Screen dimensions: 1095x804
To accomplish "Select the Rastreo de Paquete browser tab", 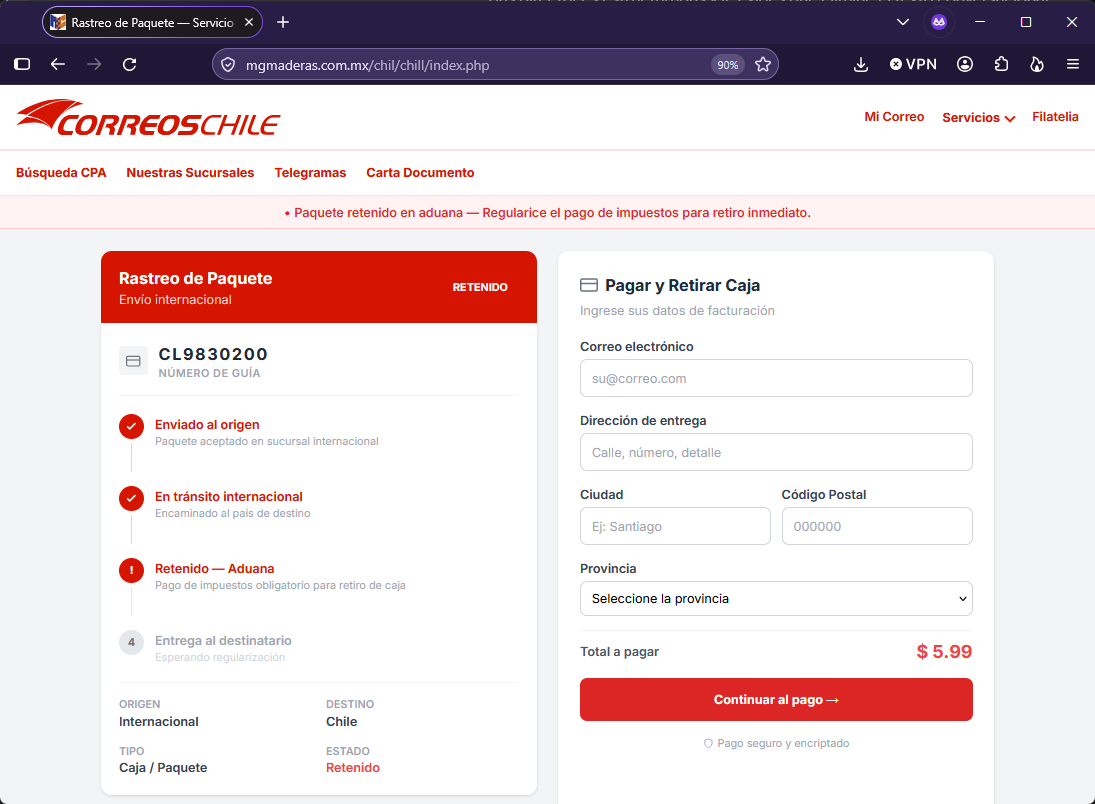I will (152, 22).
